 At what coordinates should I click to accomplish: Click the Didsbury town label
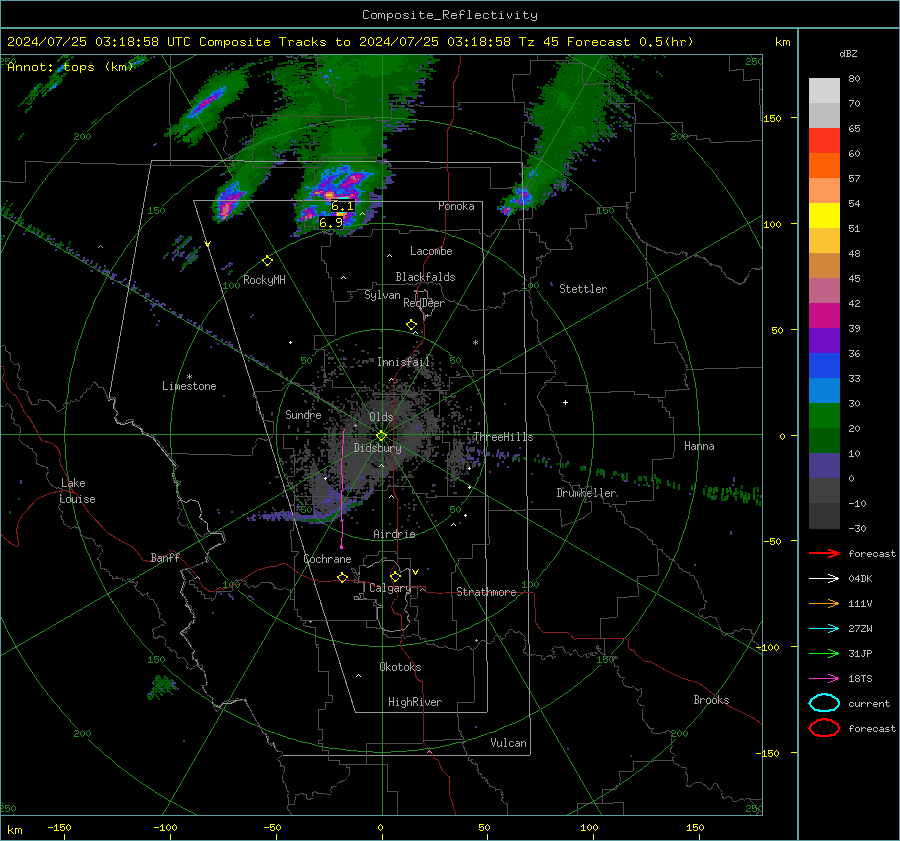(377, 448)
